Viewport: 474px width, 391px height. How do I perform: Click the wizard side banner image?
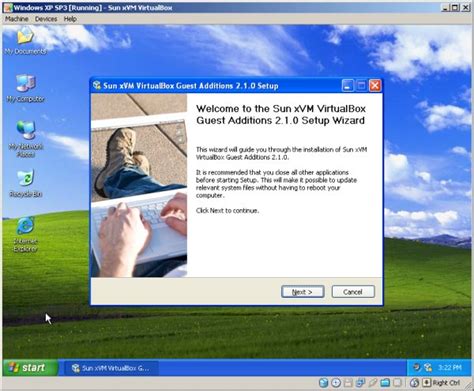[139, 185]
